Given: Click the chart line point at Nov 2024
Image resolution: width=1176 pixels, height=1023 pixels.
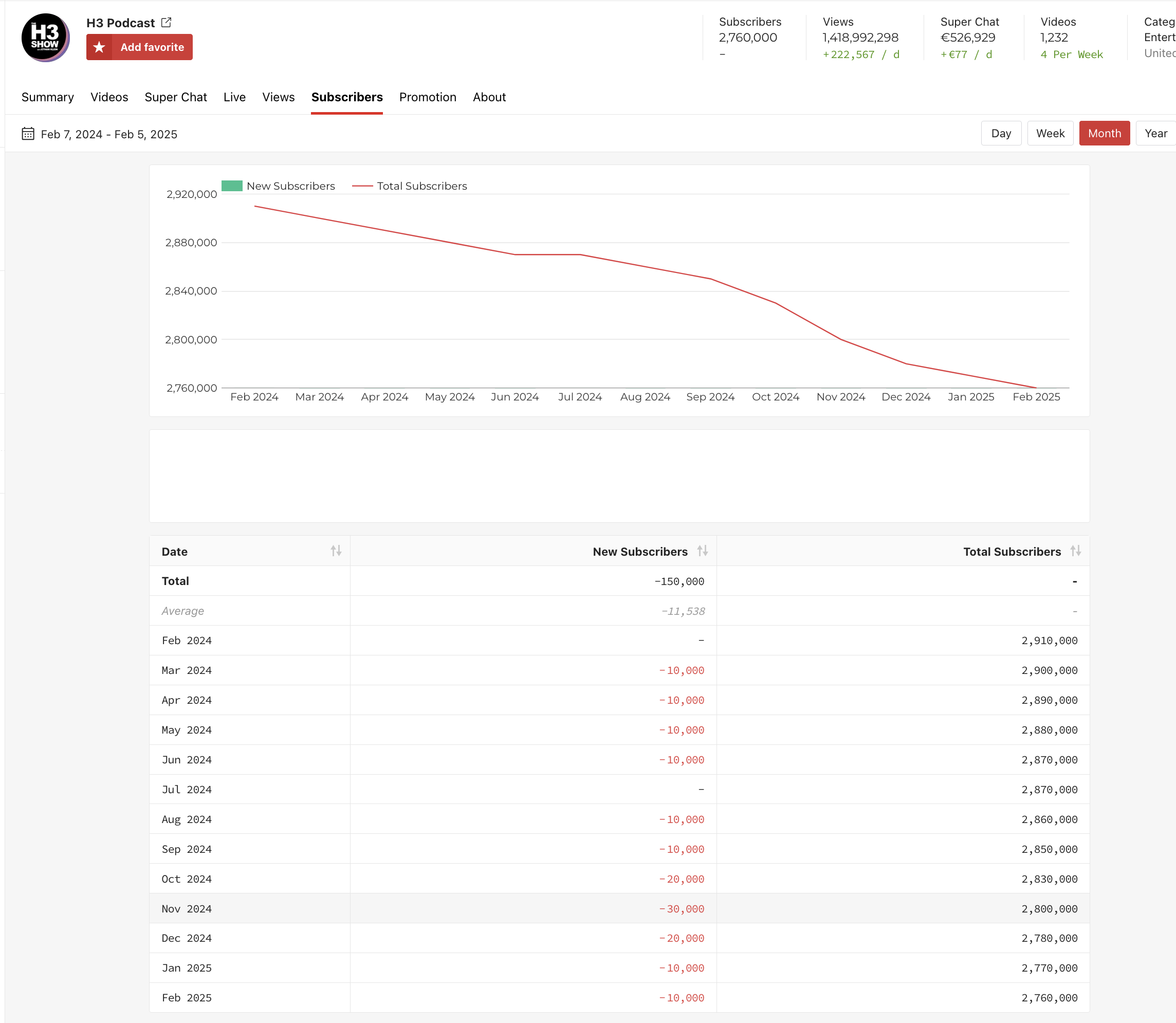Looking at the screenshot, I should click(841, 340).
